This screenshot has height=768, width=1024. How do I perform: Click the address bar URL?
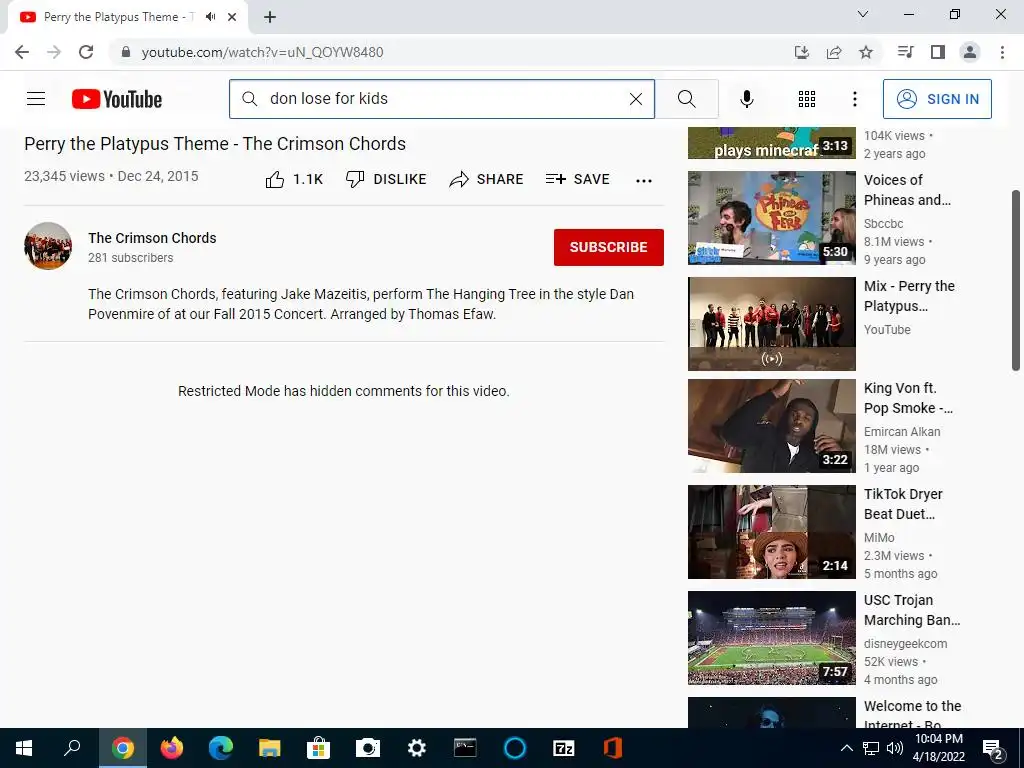[x=262, y=52]
